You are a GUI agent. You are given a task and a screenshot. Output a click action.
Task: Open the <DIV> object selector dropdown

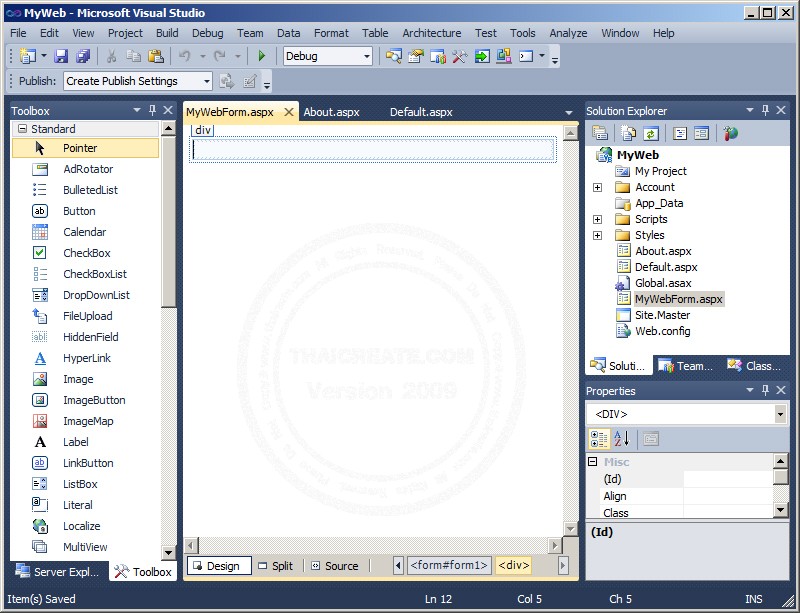[x=780, y=414]
